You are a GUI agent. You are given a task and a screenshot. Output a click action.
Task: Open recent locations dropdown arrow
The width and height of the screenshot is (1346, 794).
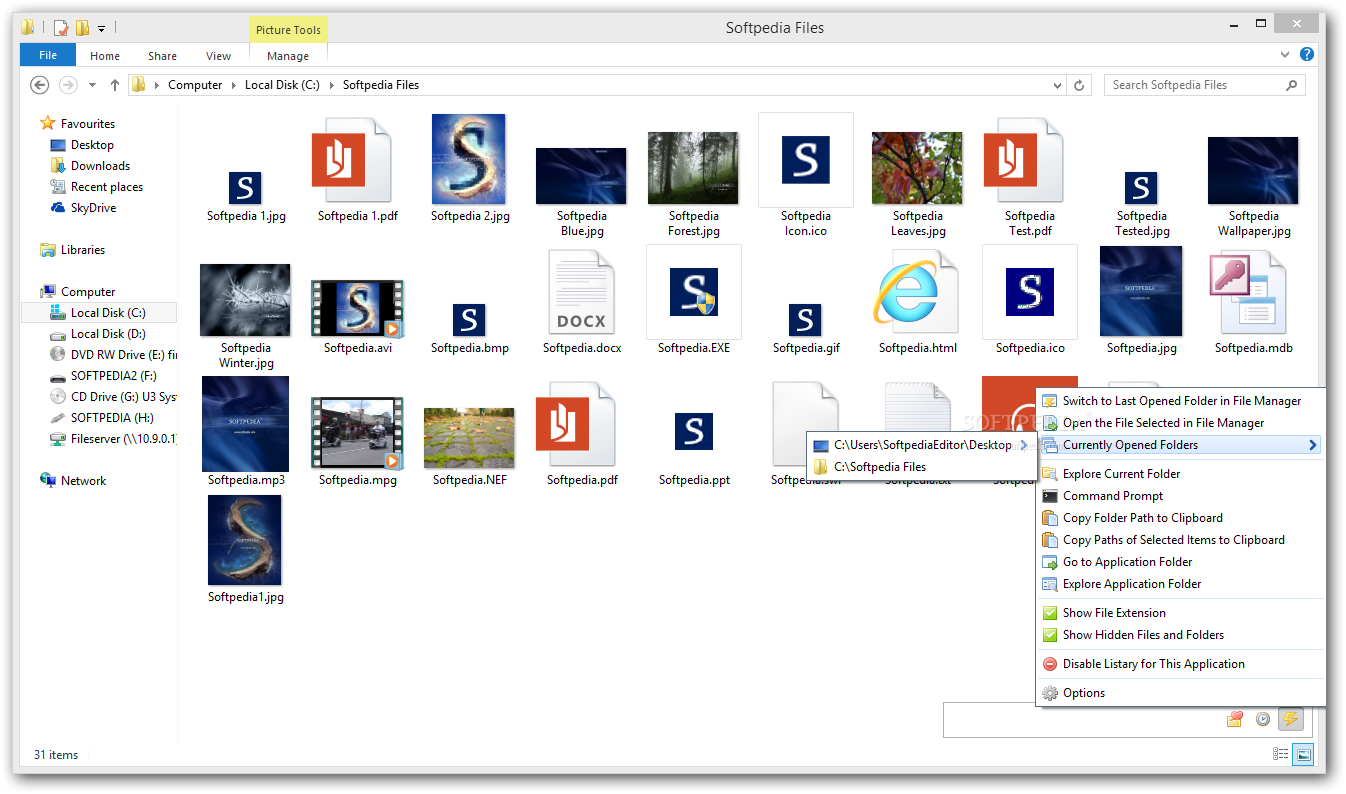point(92,85)
